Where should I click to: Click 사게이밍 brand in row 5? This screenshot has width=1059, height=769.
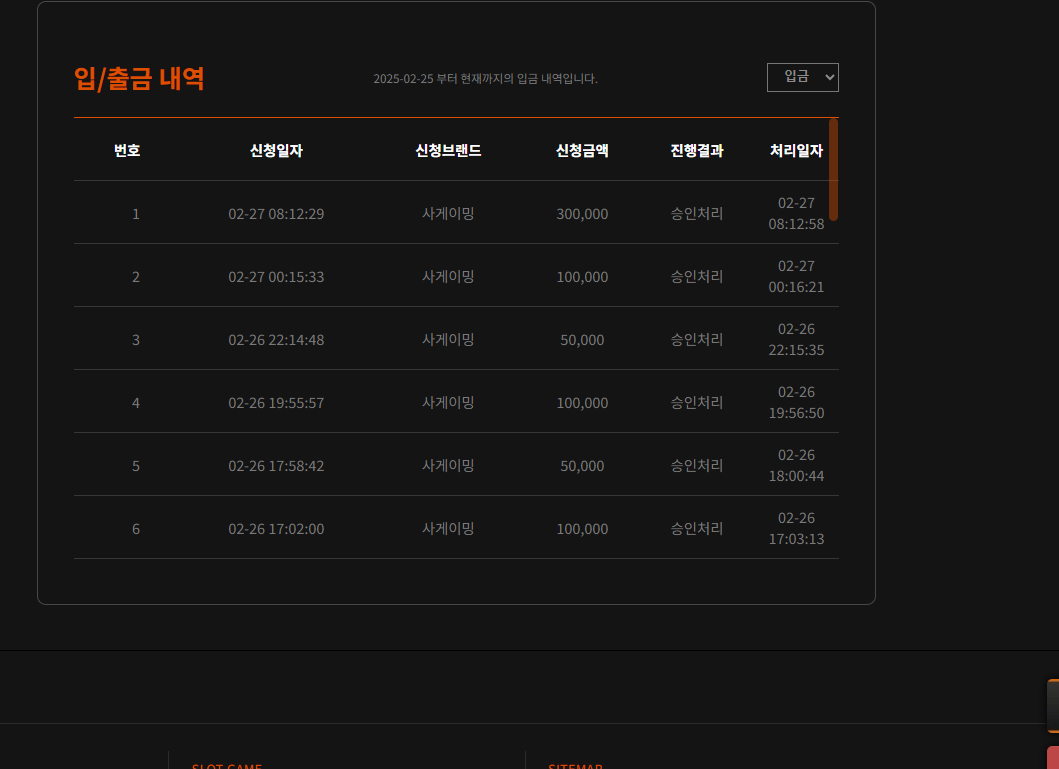tap(448, 466)
